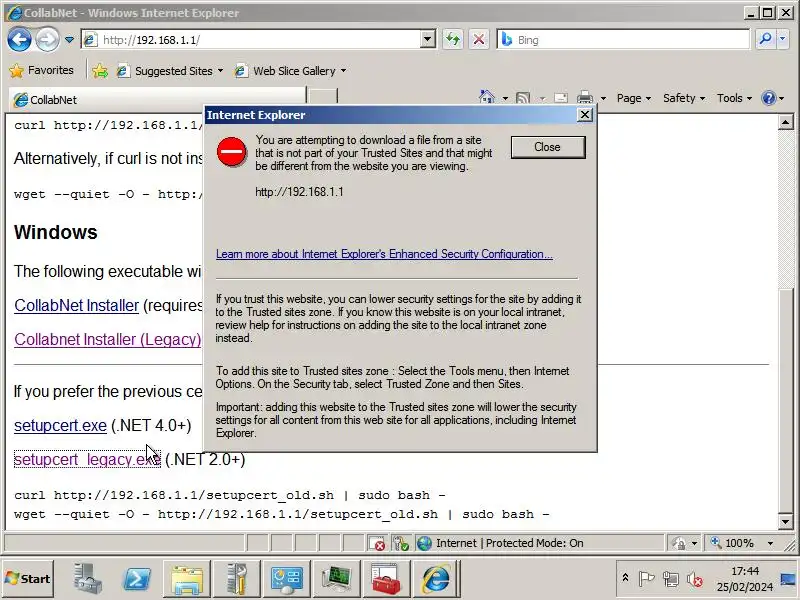
Task: Add to Favorites Bar star-arrow icon
Action: click(100, 71)
